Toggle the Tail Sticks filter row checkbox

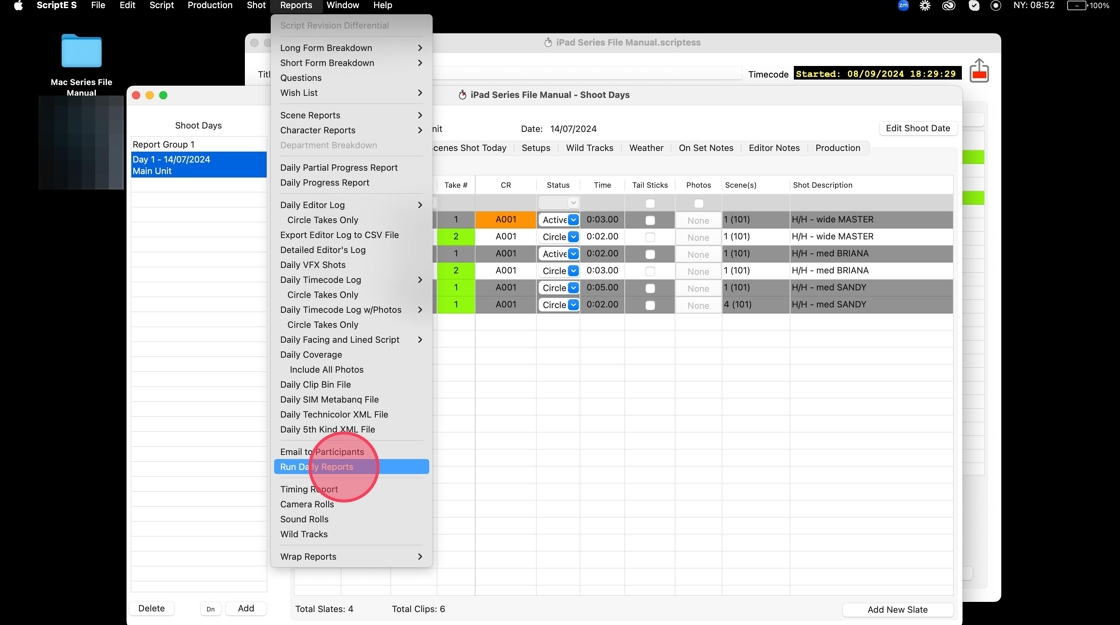[650, 204]
